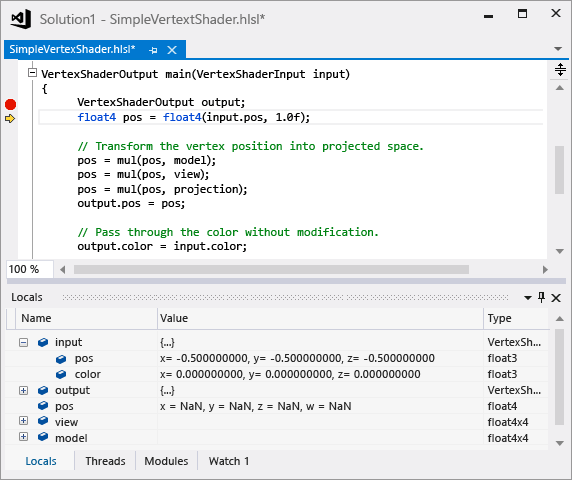Expand the view matrix node
Screen dimensions: 572x480
click(x=23, y=421)
